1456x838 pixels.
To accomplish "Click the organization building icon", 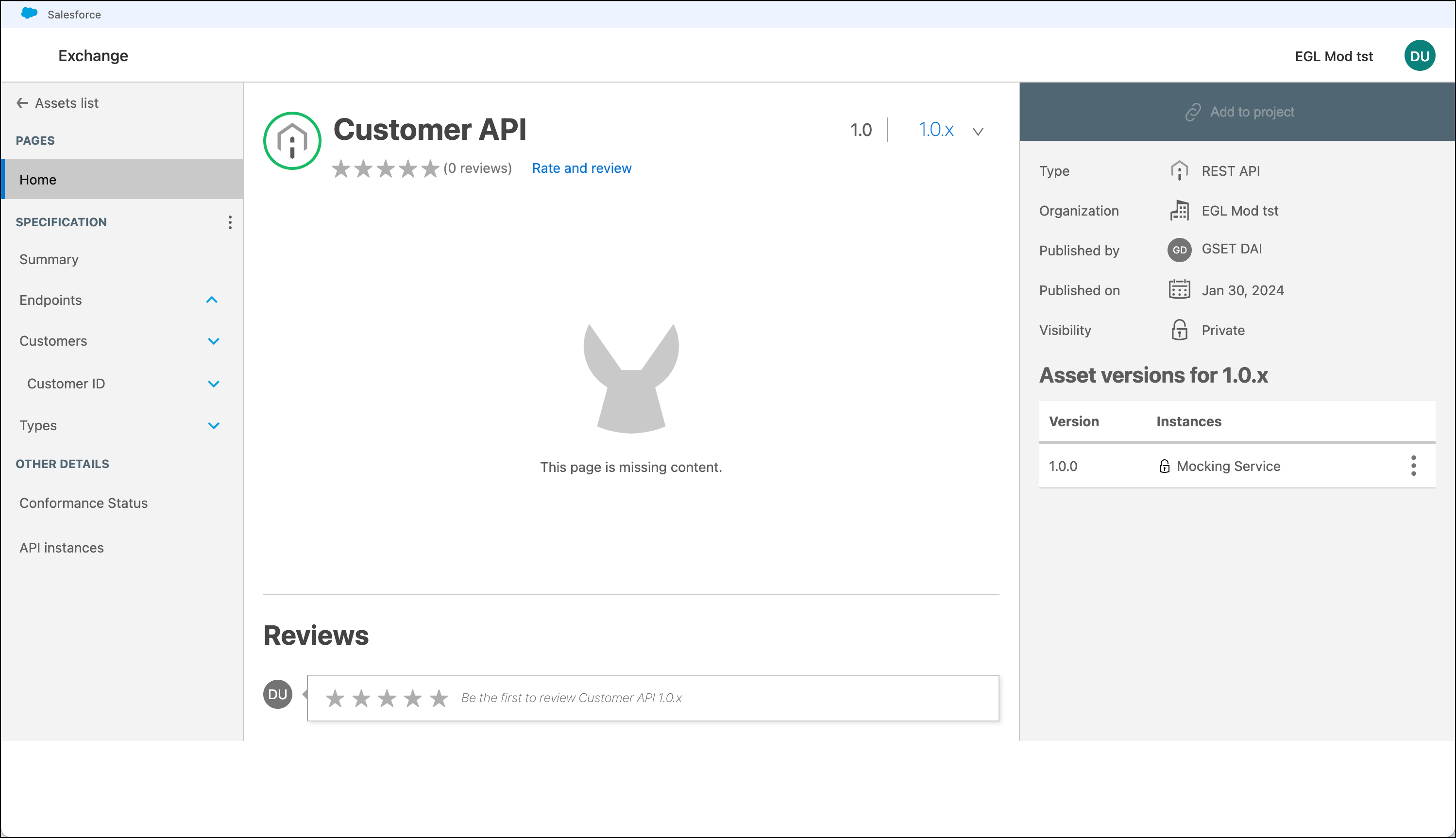I will pyautogui.click(x=1179, y=211).
